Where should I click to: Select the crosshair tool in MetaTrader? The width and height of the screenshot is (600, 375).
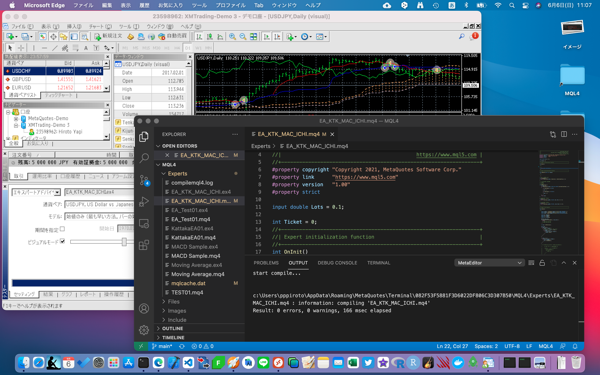(21, 48)
